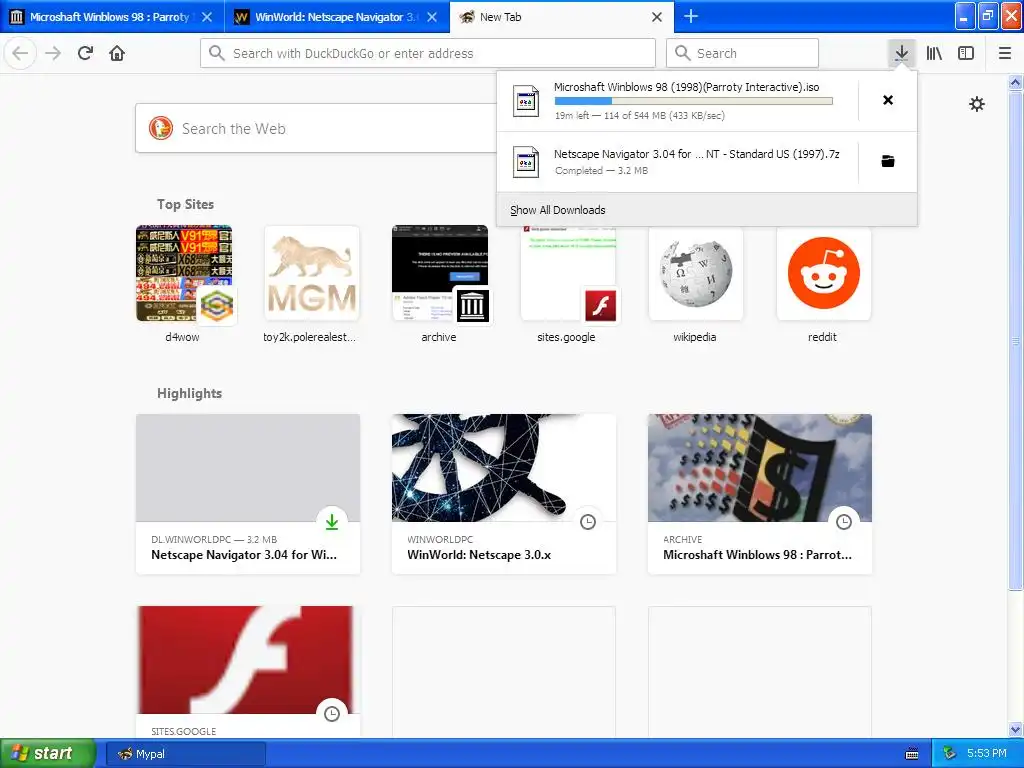This screenshot has width=1024, height=768.
Task: Click the page vertical scrollbar
Action: pos(1015,340)
